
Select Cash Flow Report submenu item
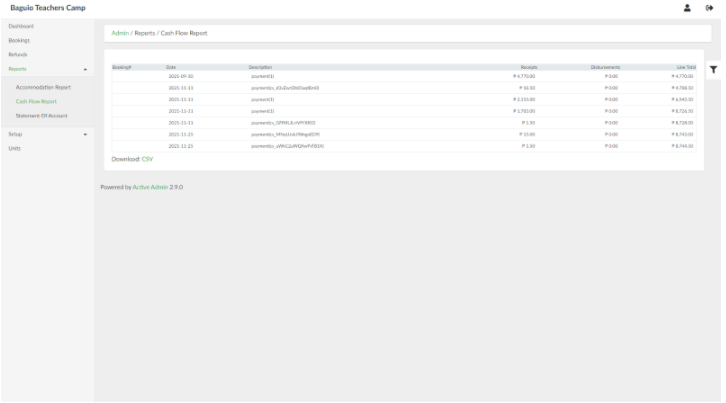tap(36, 101)
